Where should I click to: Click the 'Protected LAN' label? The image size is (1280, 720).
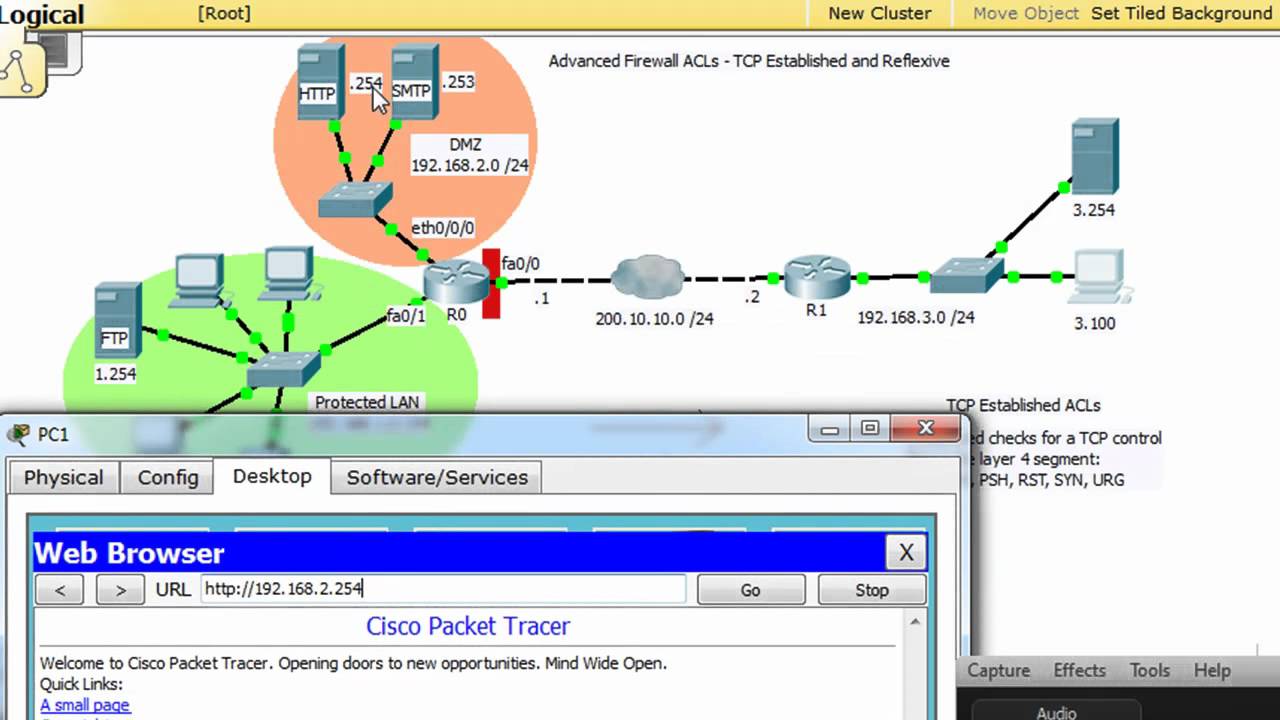click(x=367, y=402)
